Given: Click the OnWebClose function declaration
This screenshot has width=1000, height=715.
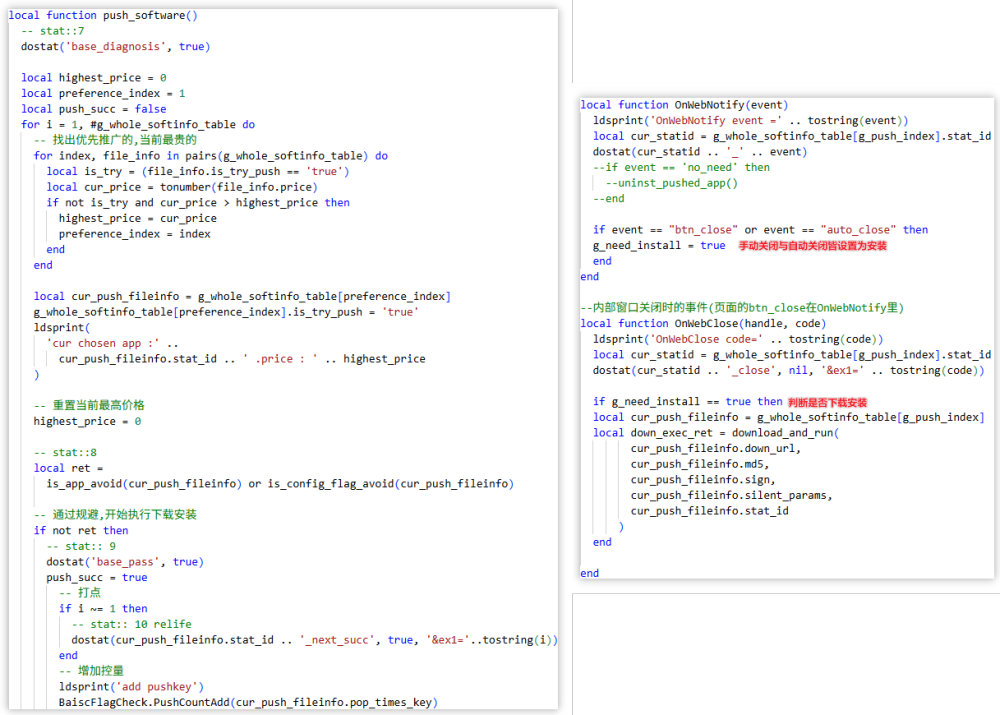Looking at the screenshot, I should (x=700, y=323).
